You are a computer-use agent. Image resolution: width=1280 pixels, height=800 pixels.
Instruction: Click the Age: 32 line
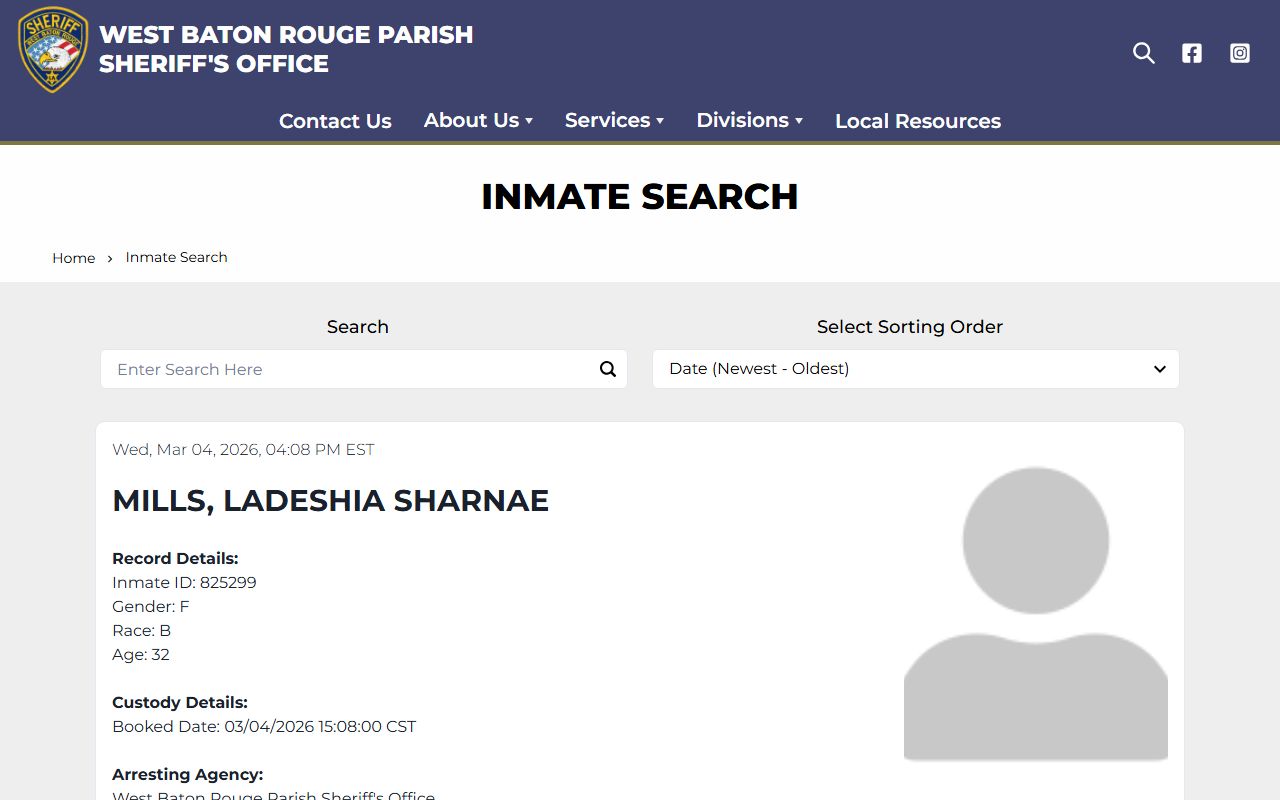[x=141, y=654]
